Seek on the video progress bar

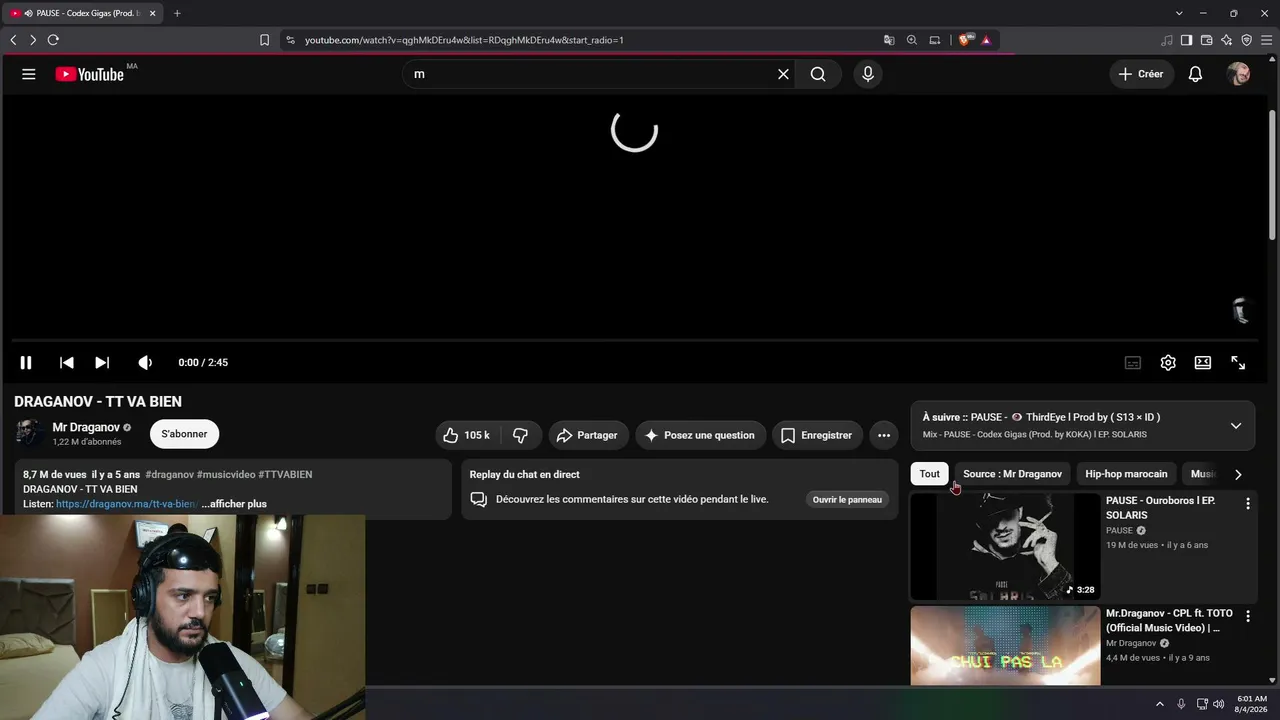(634, 340)
